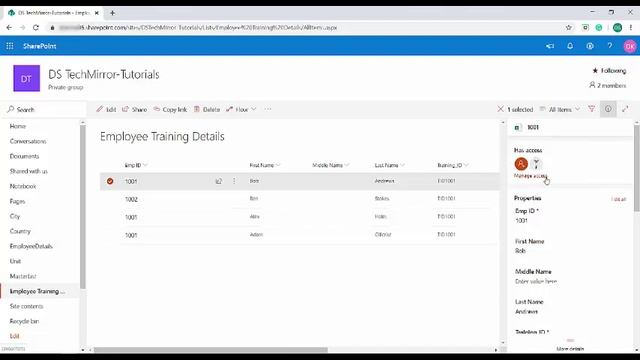
Task: Click the Search box
Action: (x=44, y=109)
